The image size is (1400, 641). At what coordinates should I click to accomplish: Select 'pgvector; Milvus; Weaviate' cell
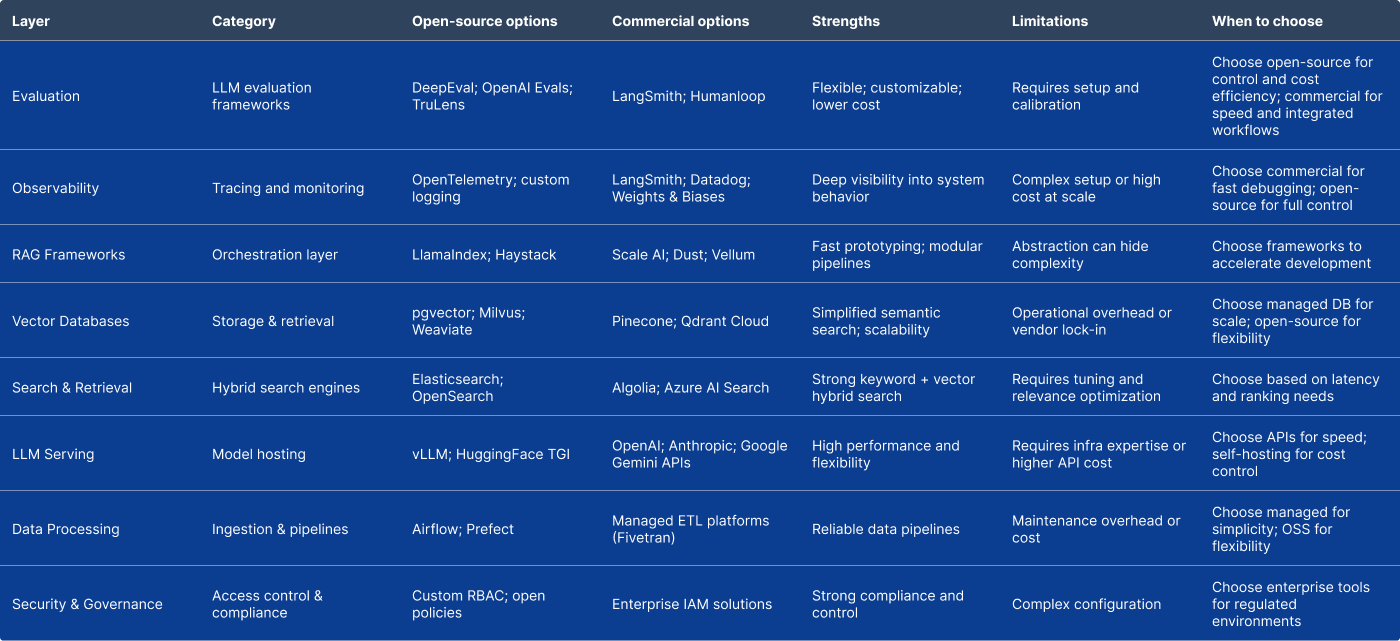pos(468,321)
